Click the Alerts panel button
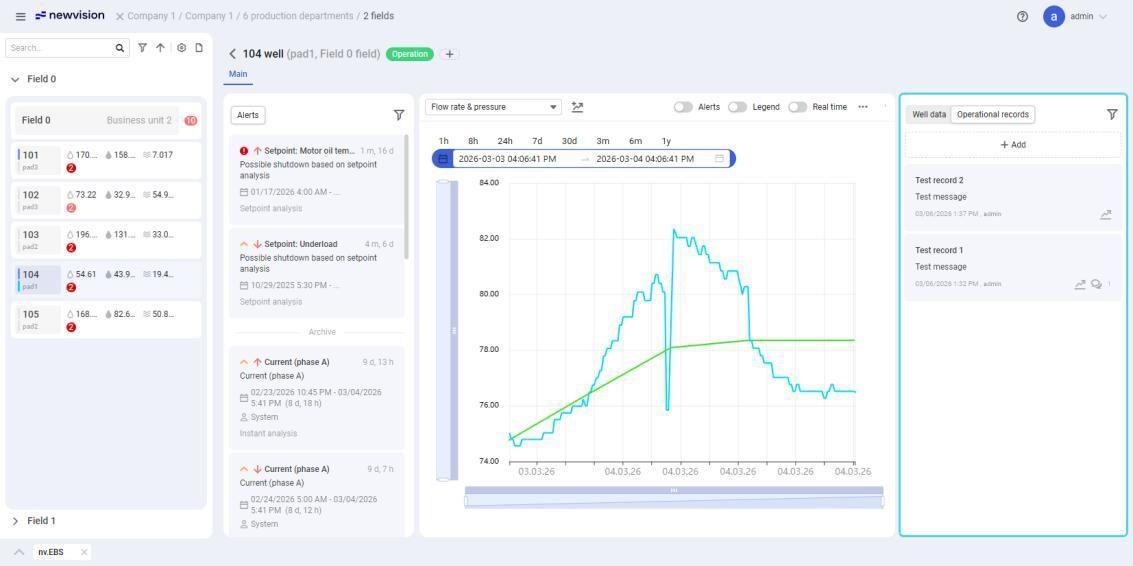Screen dimensions: 1133x566 click(x=248, y=115)
